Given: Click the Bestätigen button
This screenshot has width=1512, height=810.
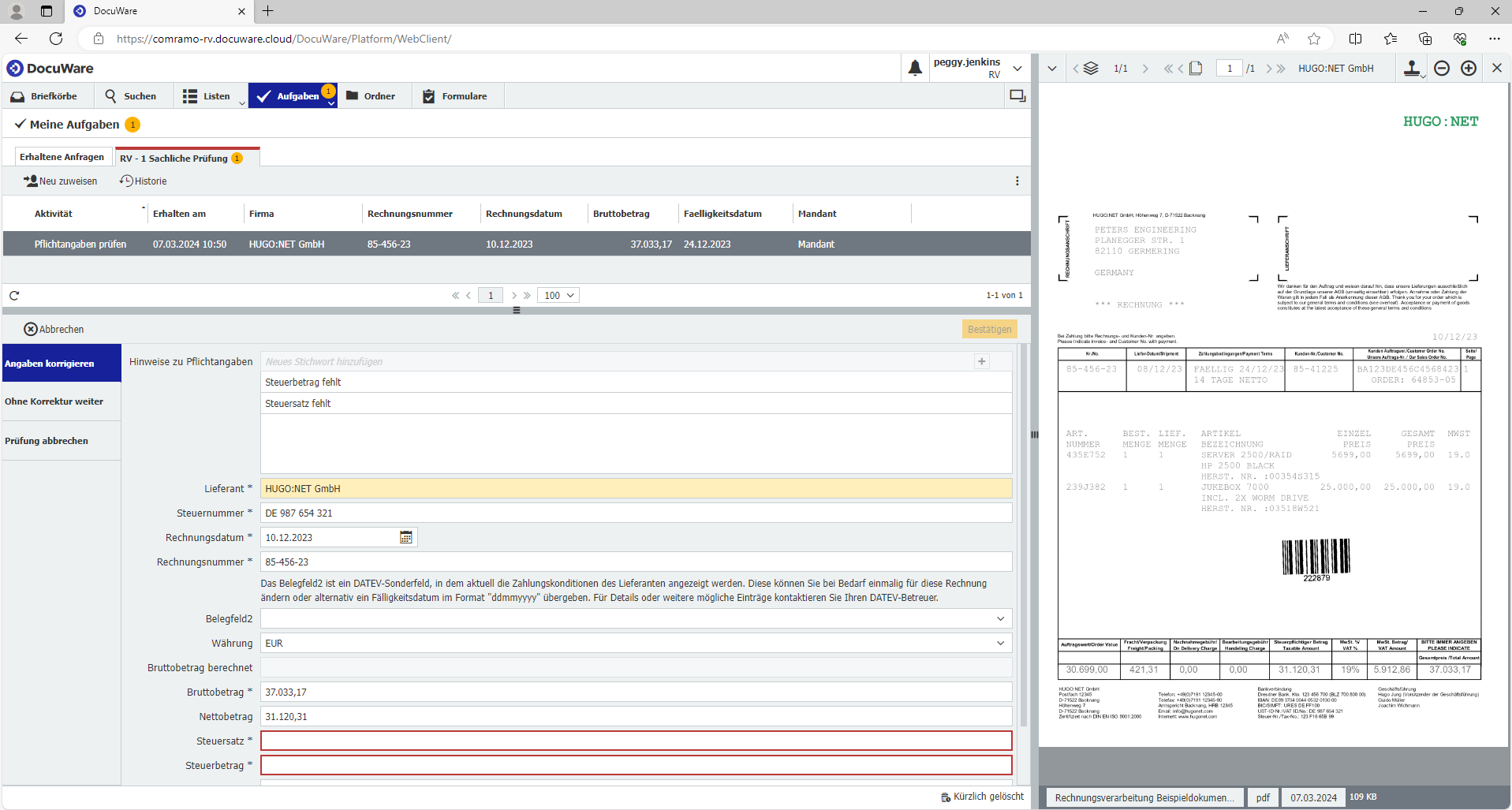Looking at the screenshot, I should pos(989,330).
